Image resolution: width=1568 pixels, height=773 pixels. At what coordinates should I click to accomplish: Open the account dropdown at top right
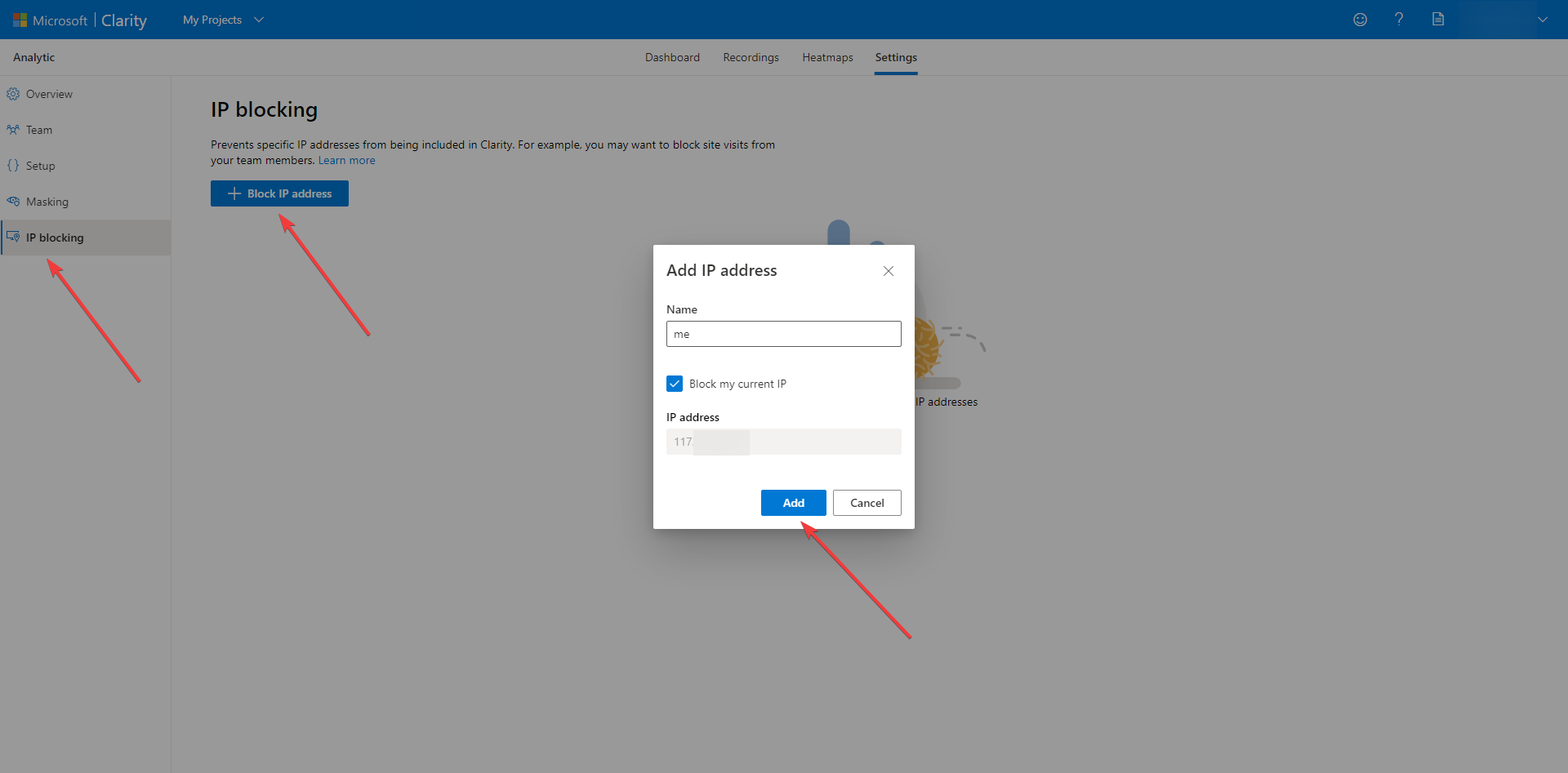tap(1543, 19)
